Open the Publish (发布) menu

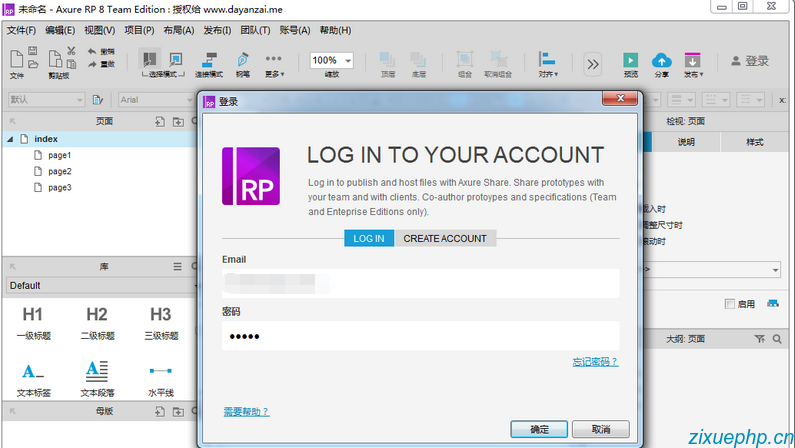[217, 30]
